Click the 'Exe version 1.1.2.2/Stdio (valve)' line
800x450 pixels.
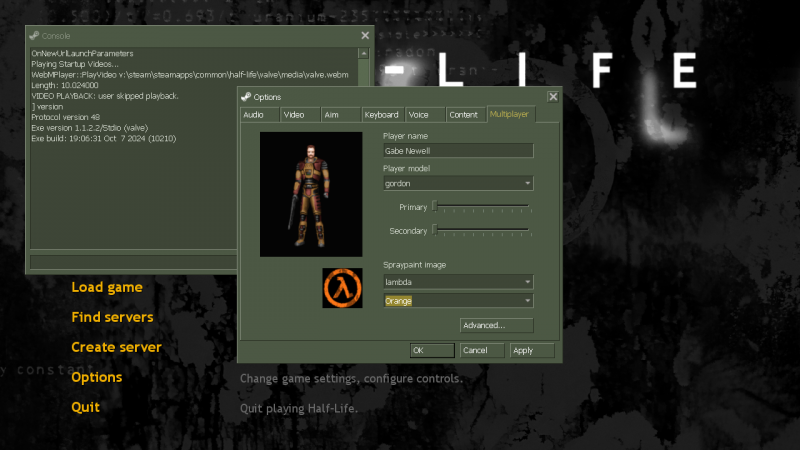[x=89, y=128]
